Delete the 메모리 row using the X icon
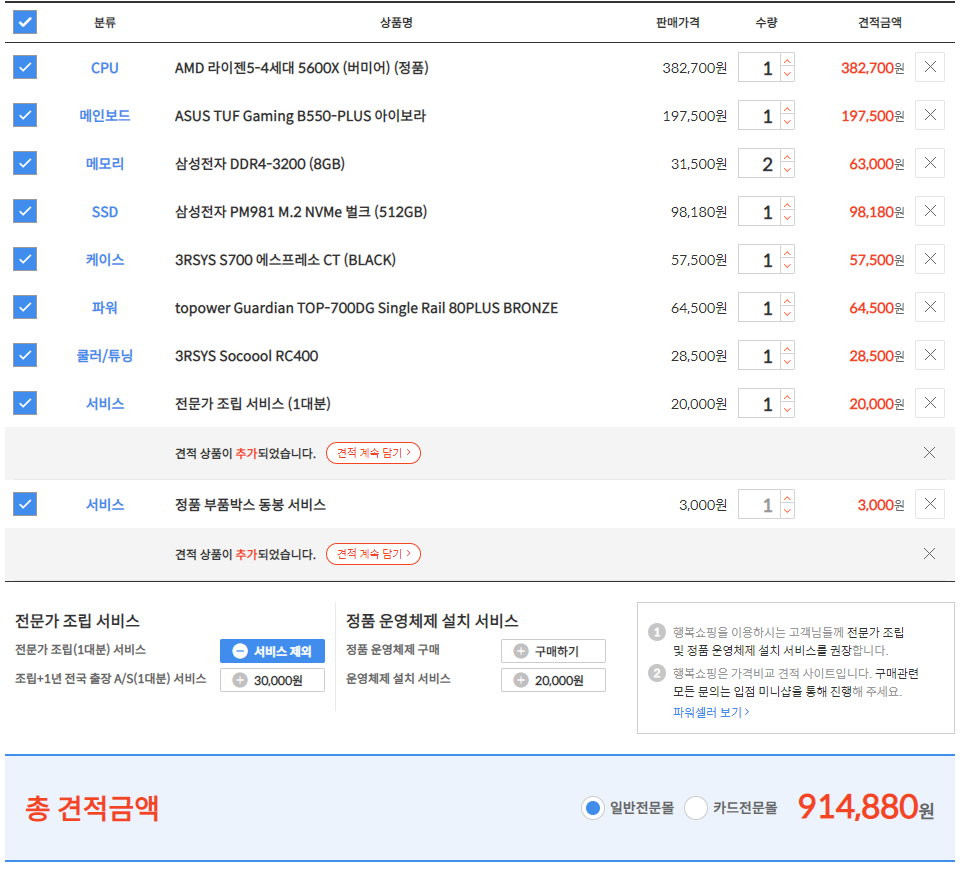 pyautogui.click(x=929, y=163)
